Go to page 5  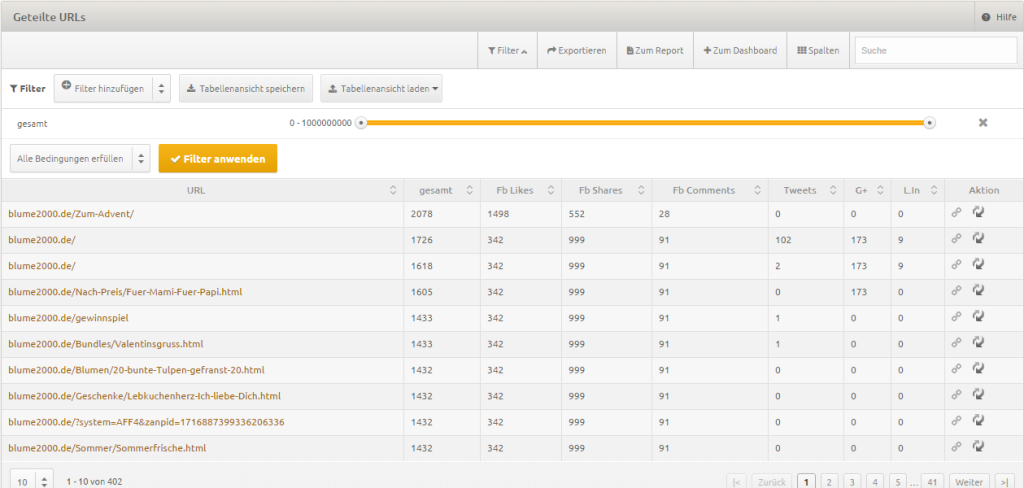click(x=897, y=482)
